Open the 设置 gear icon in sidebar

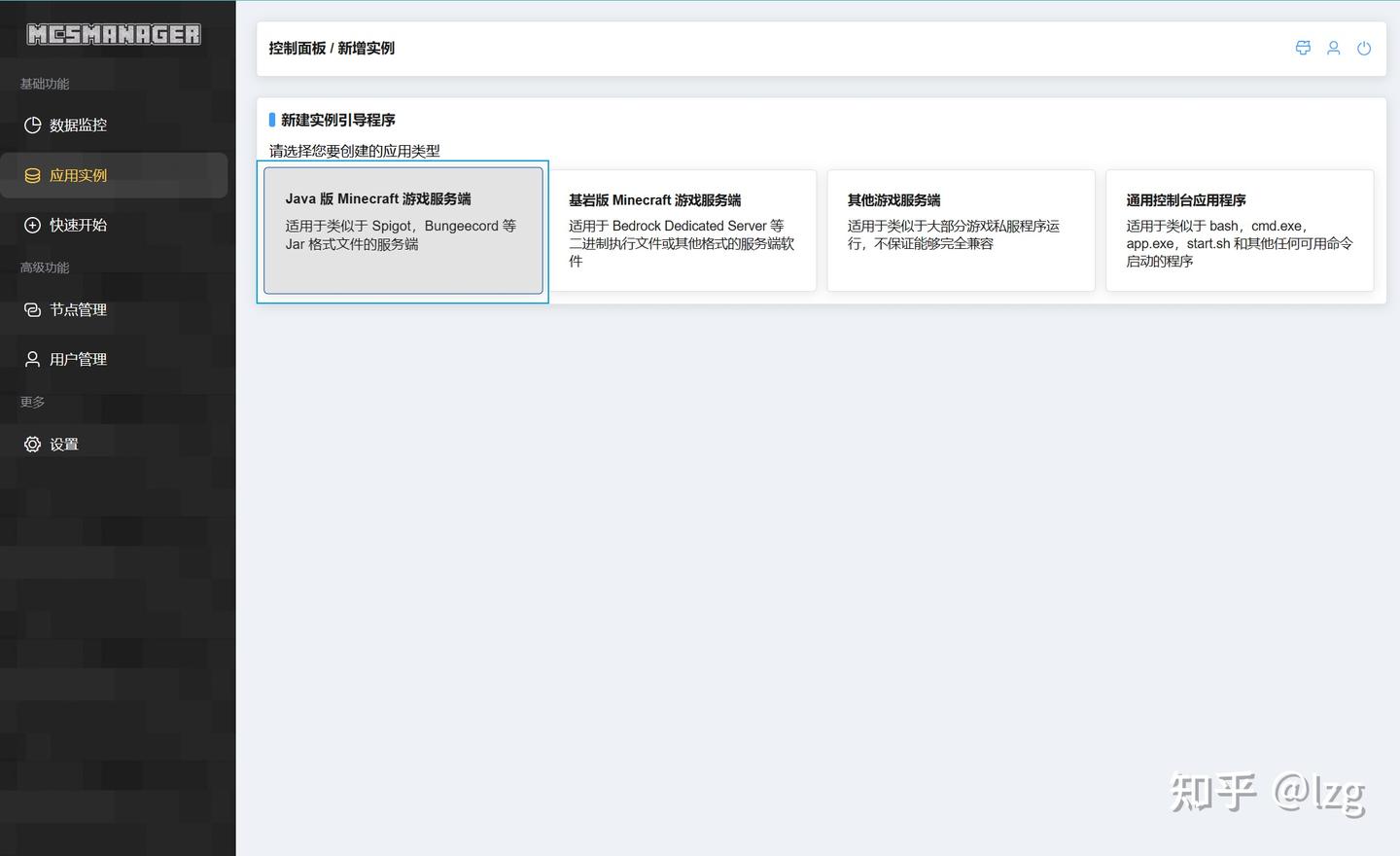31,444
